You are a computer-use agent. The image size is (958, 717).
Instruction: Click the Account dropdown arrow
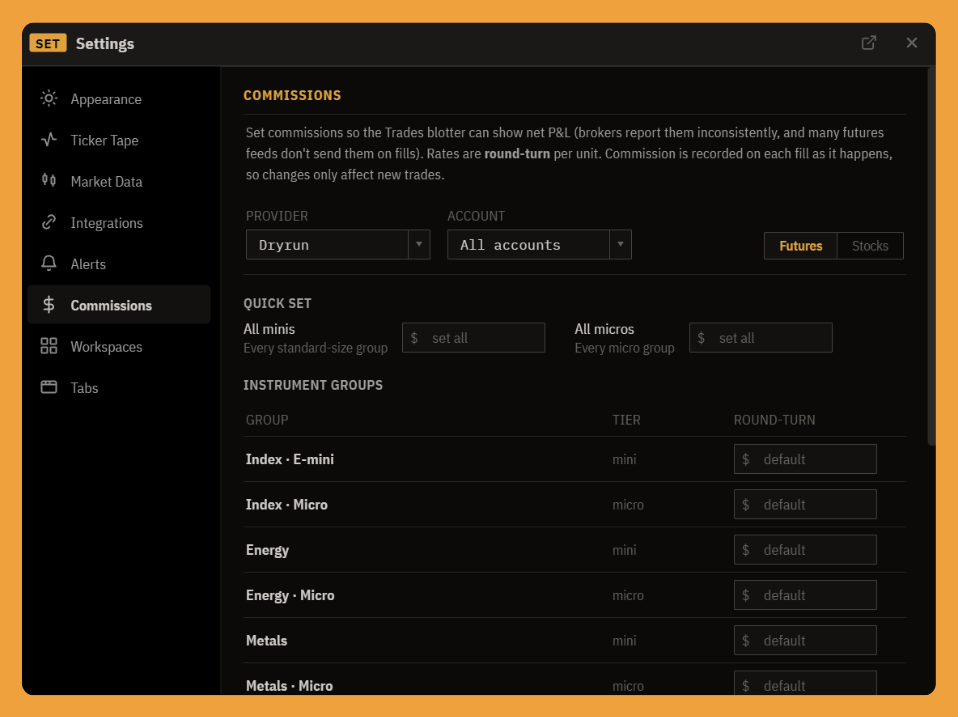pyautogui.click(x=620, y=245)
